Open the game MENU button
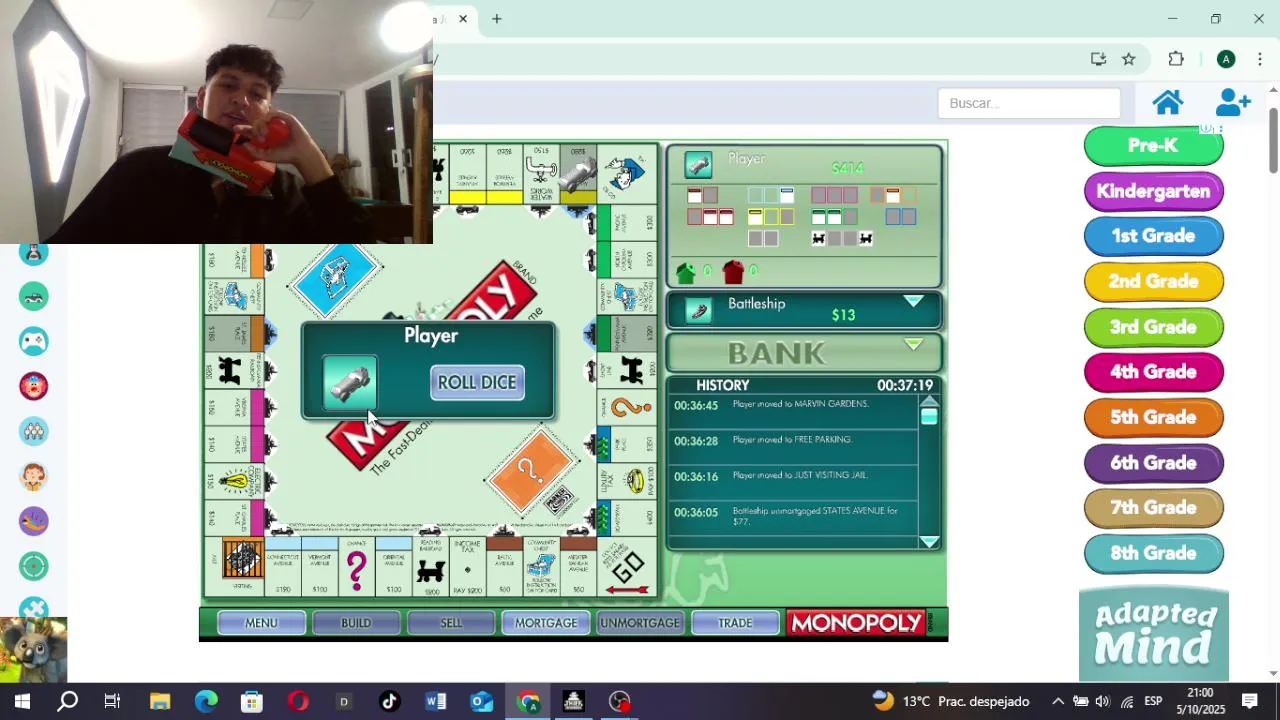Viewport: 1280px width, 720px height. [261, 623]
